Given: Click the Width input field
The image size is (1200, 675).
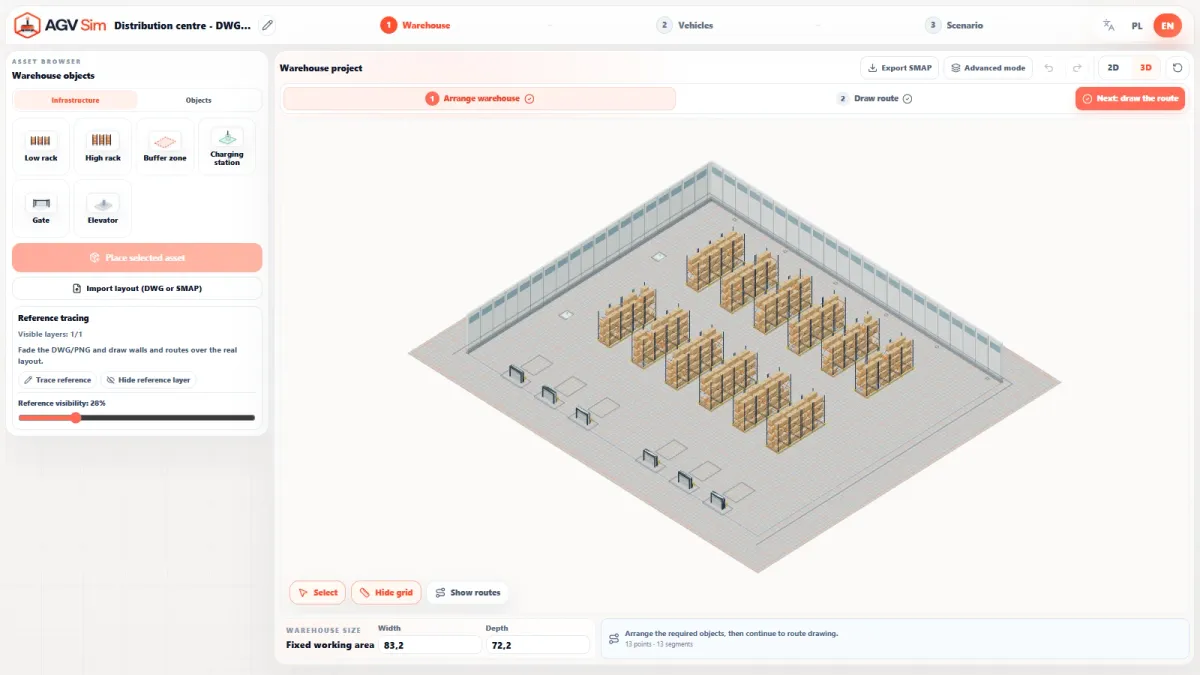Looking at the screenshot, I should click(x=430, y=645).
